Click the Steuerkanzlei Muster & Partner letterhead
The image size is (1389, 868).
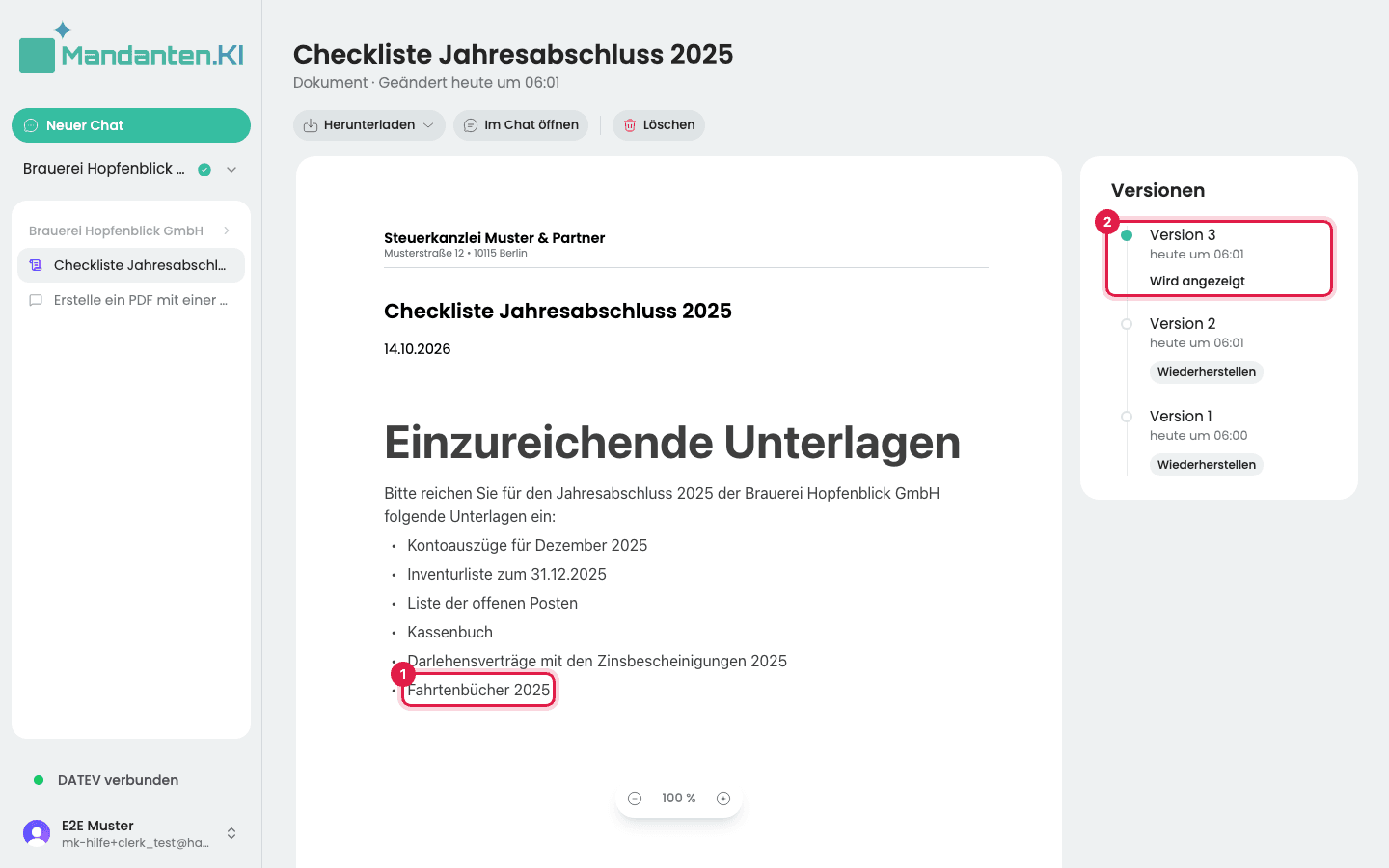point(495,238)
